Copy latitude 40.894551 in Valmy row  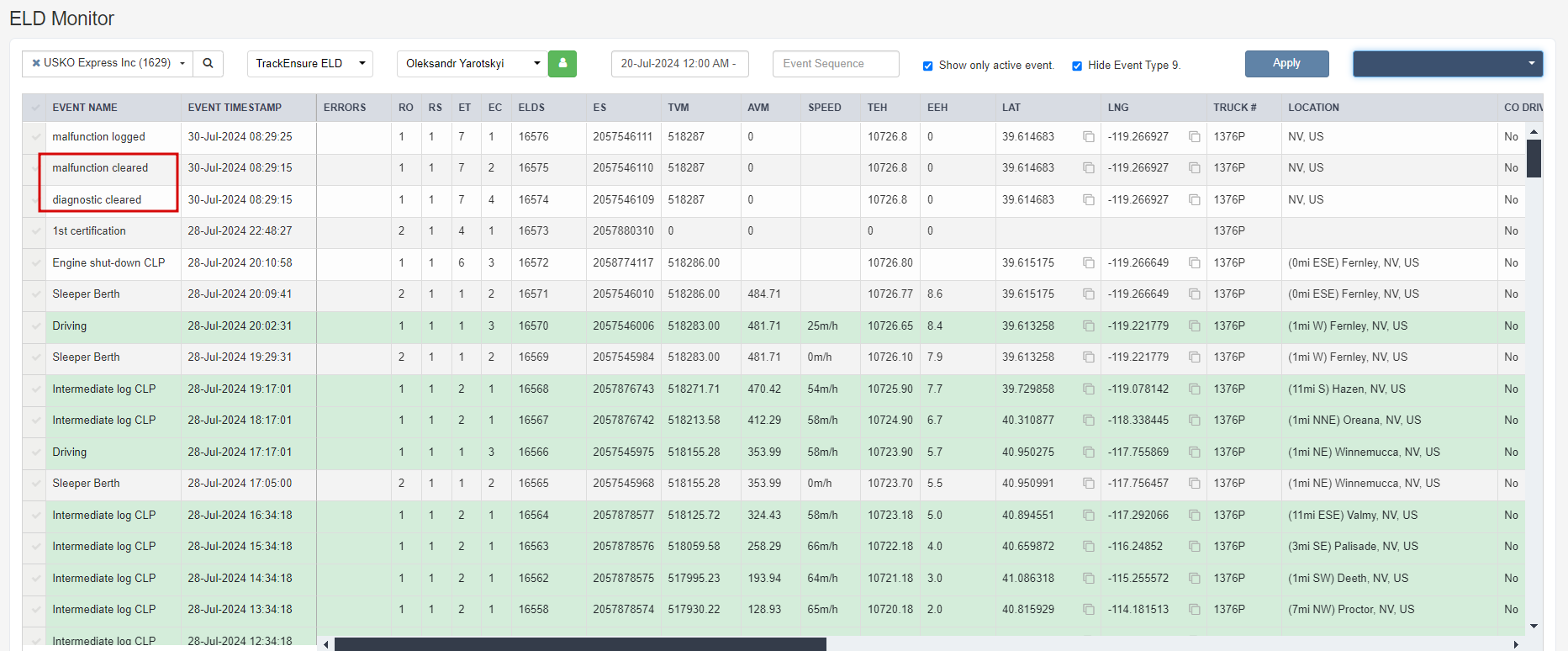pyautogui.click(x=1089, y=515)
